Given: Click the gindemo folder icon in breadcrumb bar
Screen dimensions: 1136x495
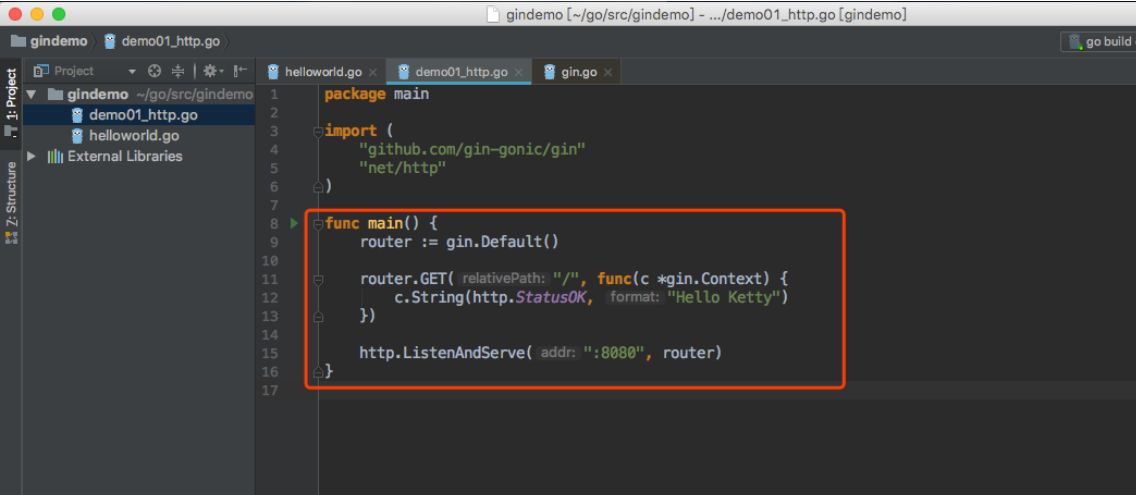Looking at the screenshot, I should click(x=18, y=41).
